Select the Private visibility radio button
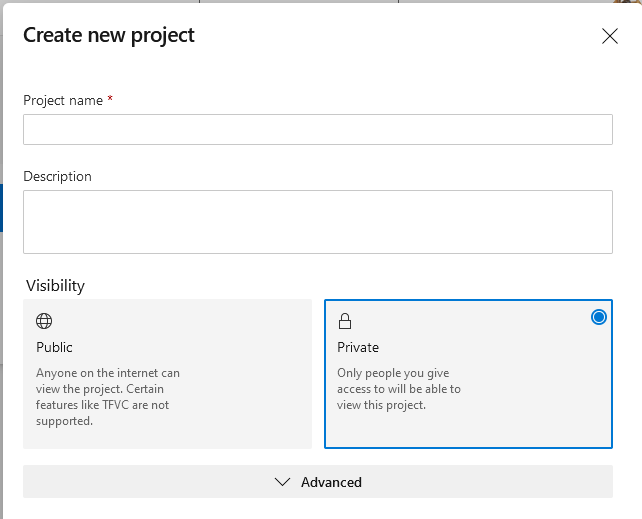 tap(599, 317)
